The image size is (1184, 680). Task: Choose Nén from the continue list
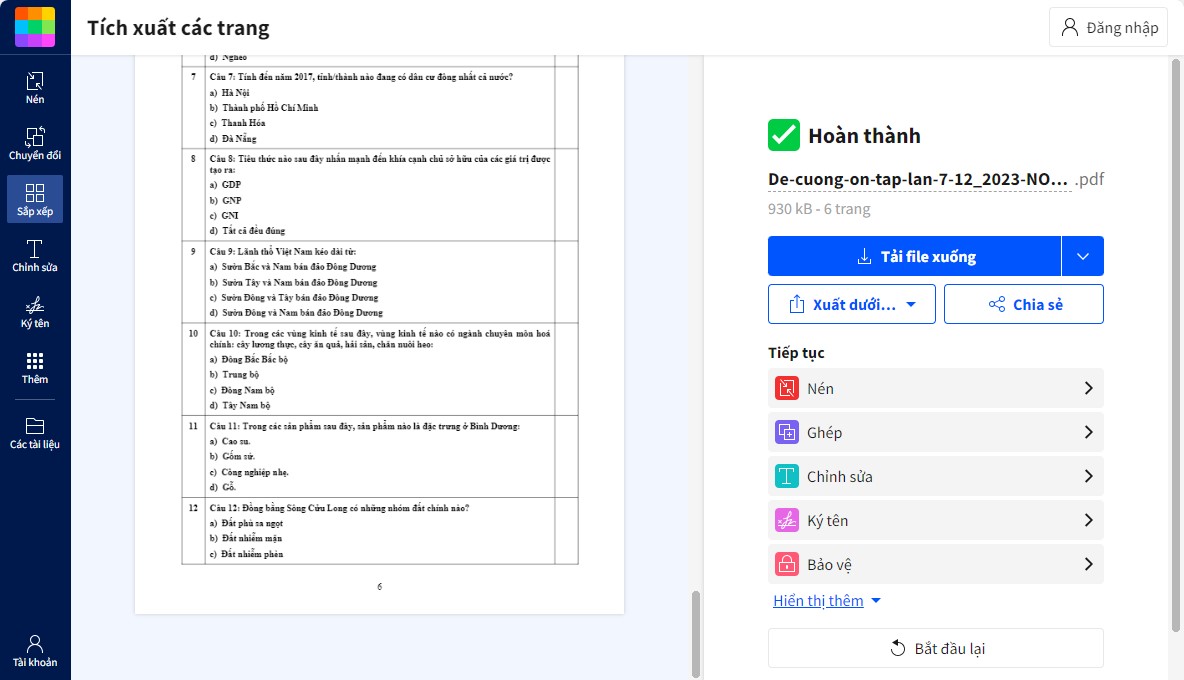pos(935,388)
